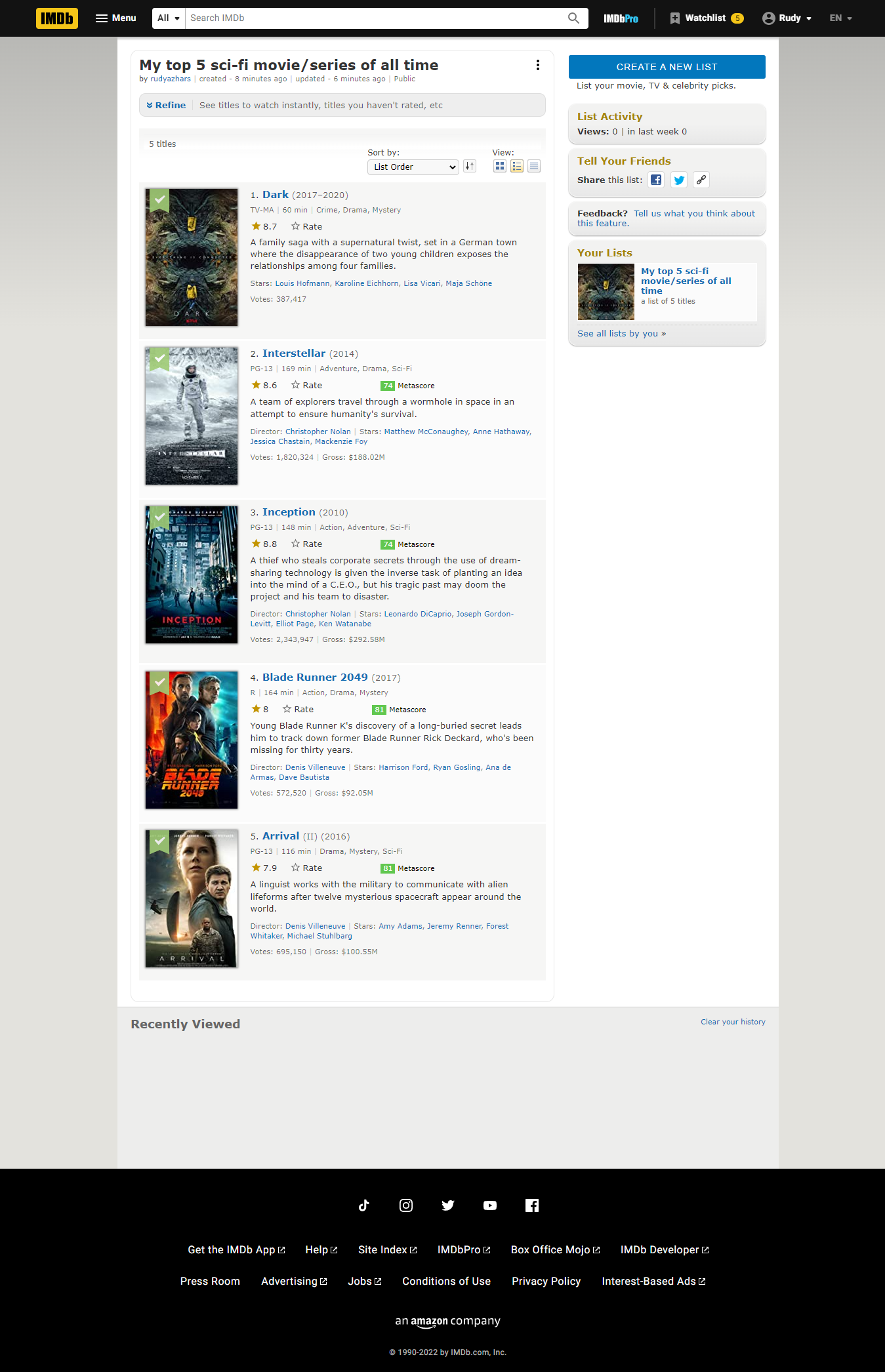The image size is (885, 1372).
Task: Expand the All search category dropdown
Action: click(169, 18)
